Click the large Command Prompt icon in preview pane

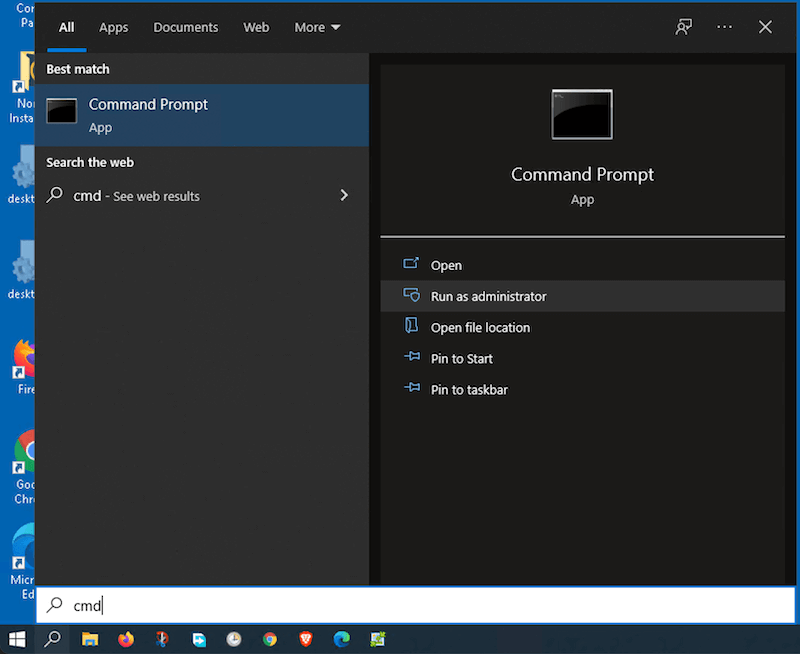pyautogui.click(x=582, y=115)
